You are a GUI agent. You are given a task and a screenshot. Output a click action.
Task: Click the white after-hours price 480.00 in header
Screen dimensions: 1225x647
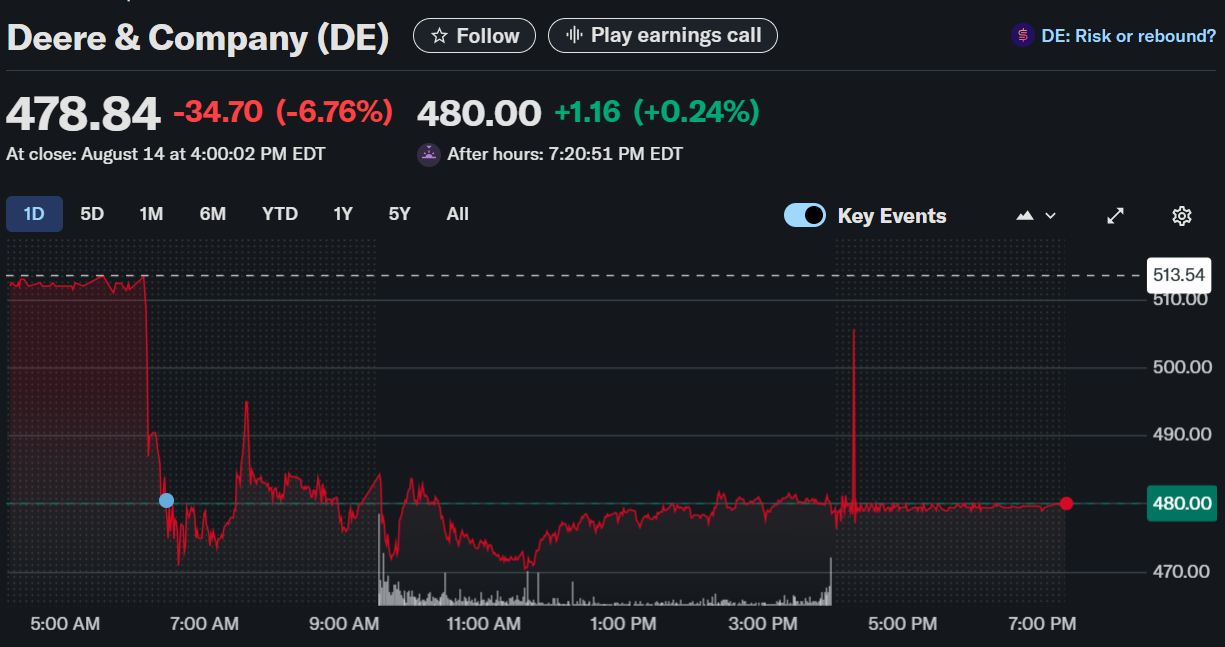pos(479,112)
